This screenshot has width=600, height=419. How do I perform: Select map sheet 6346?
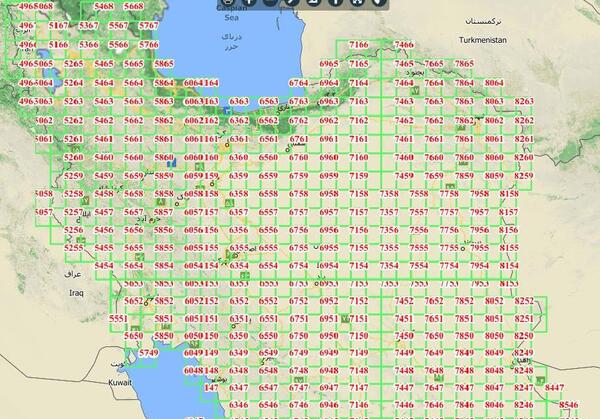tap(238, 405)
